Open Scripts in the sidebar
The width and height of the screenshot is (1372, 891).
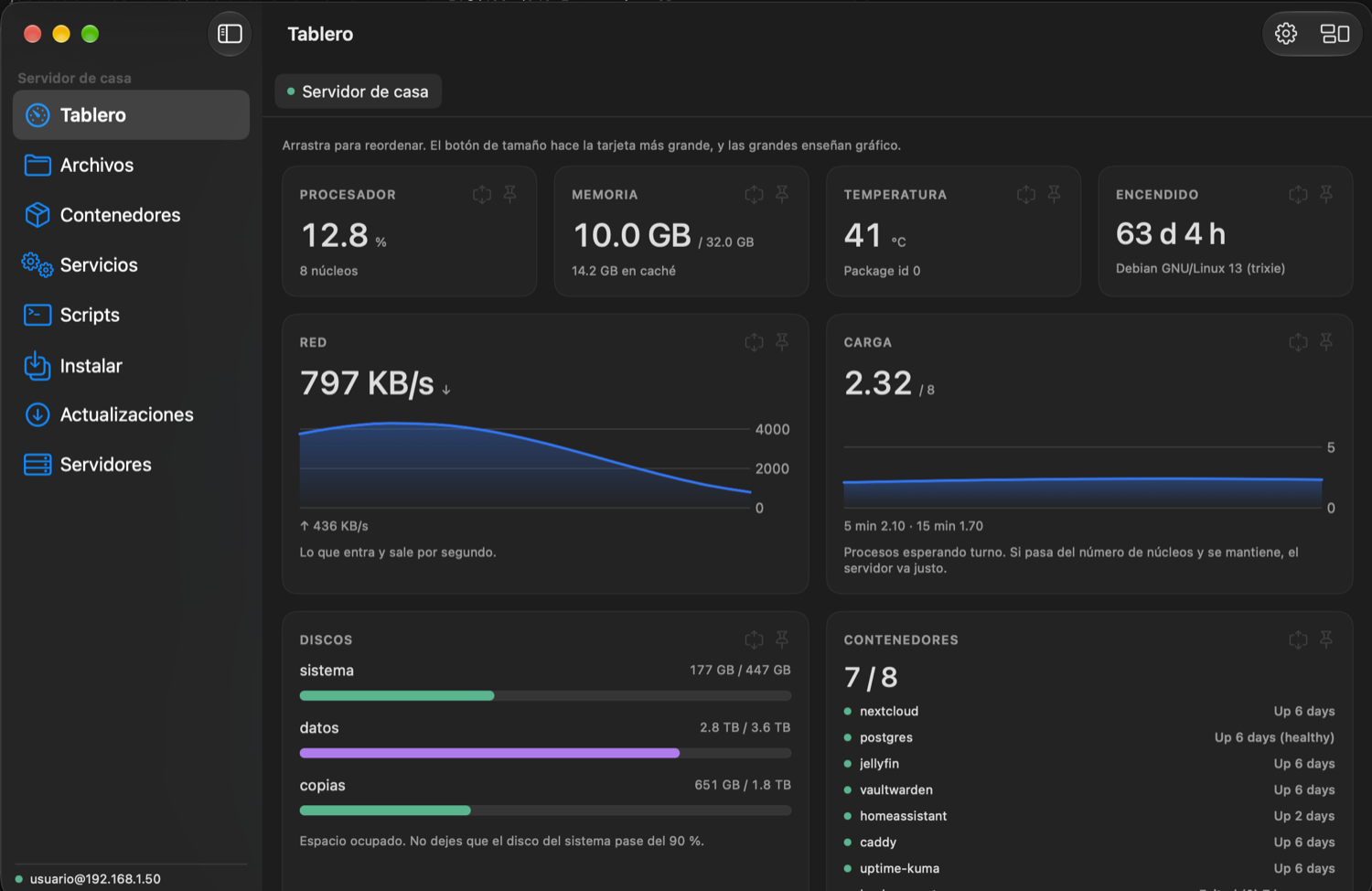(131, 315)
